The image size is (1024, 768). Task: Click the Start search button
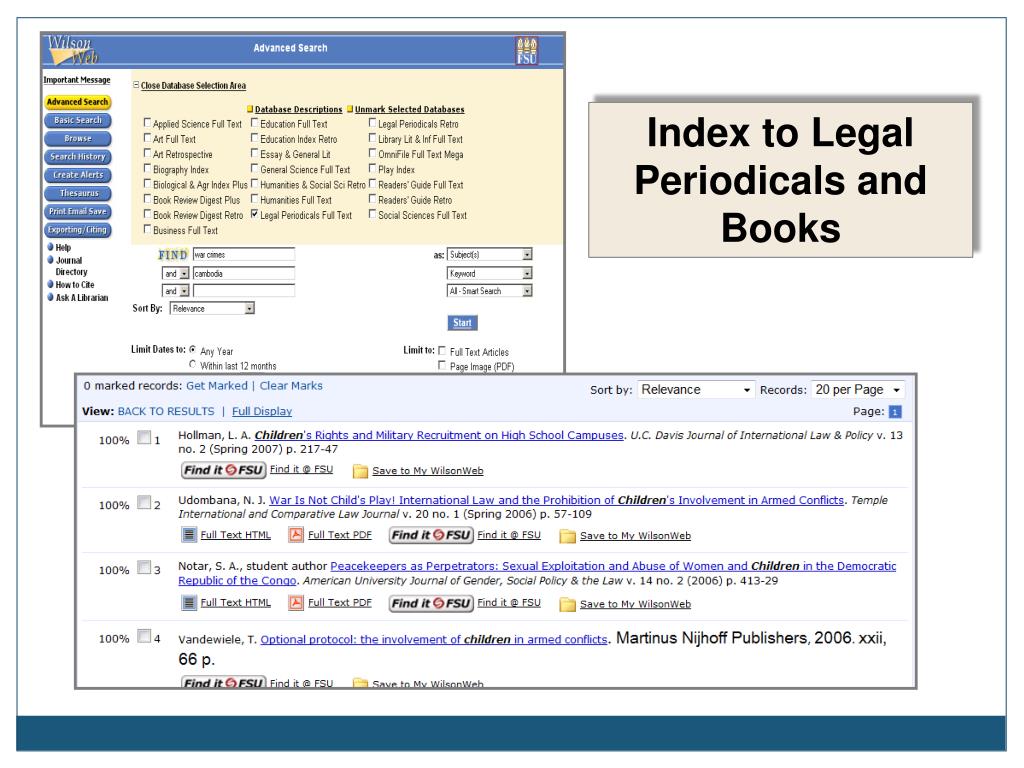point(462,323)
